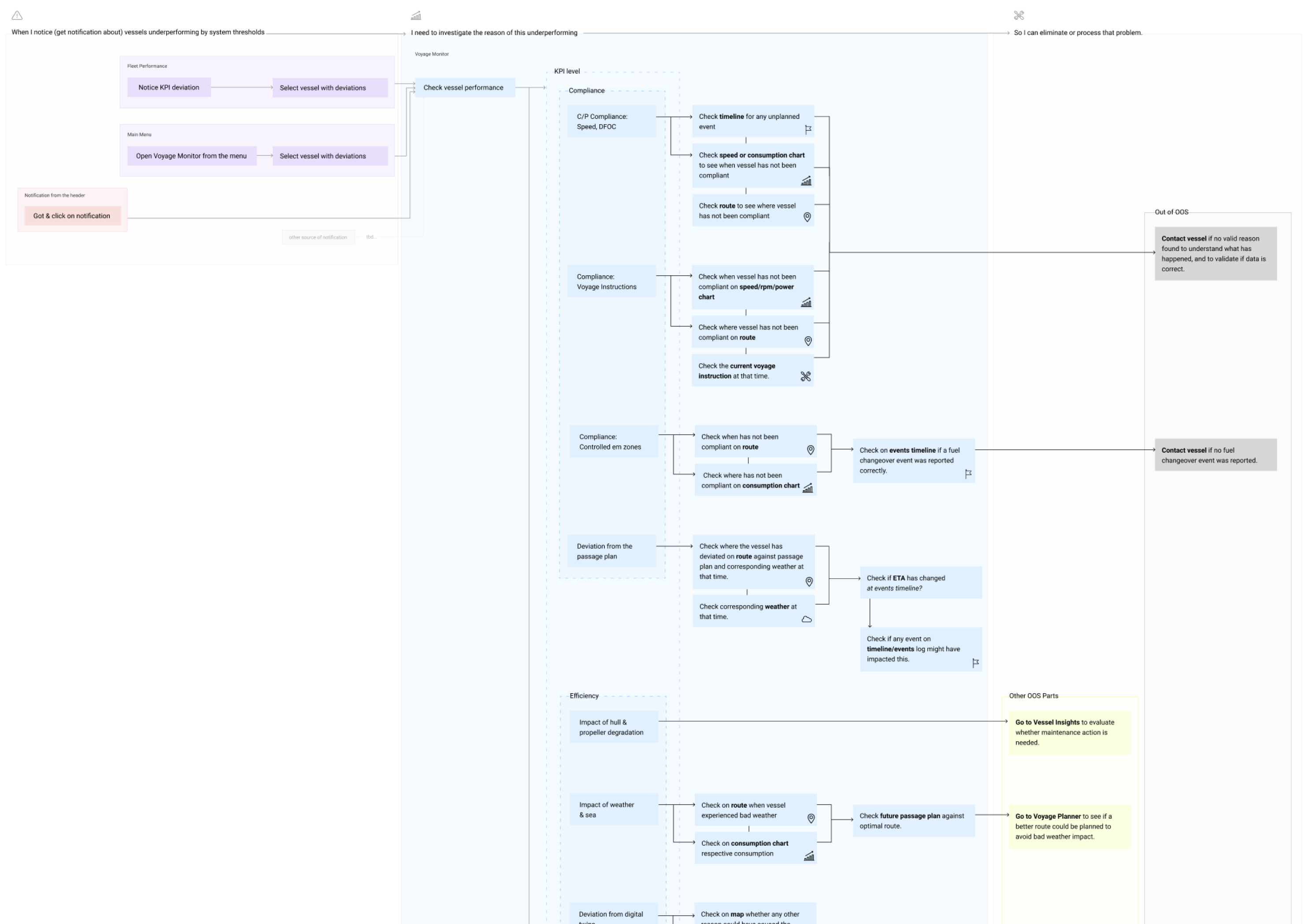This screenshot has width=1304, height=924.
Task: Click the 'Main Menu' group label
Action: coord(140,134)
